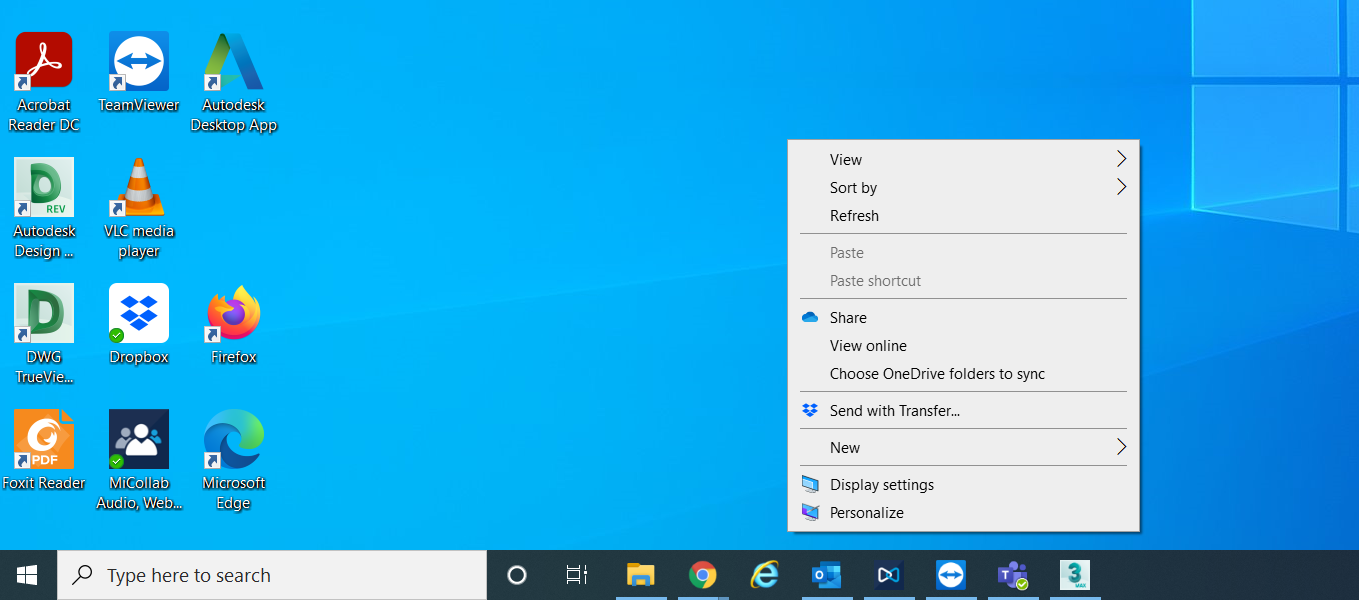The width and height of the screenshot is (1359, 600).
Task: Select the Autodesk Desktop App shortcut
Action: 233,82
